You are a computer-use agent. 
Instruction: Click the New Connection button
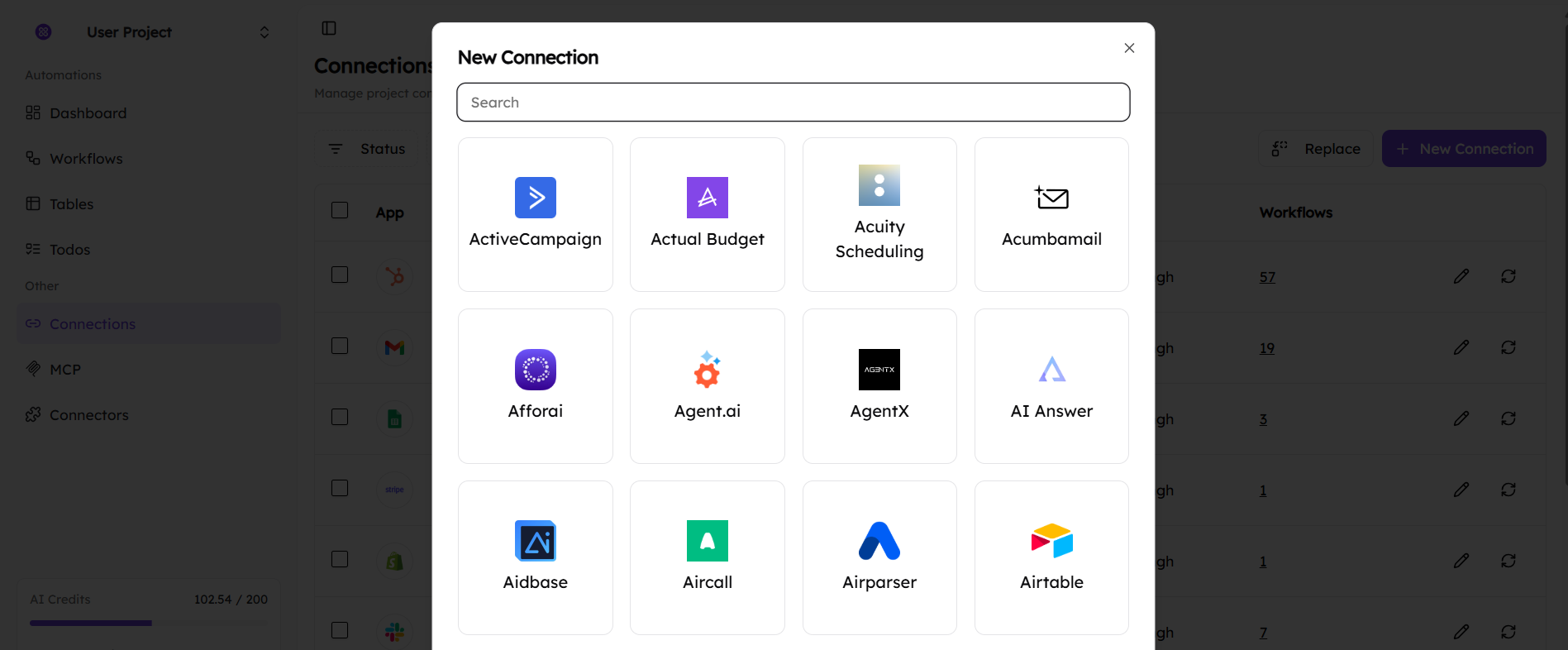tap(1463, 149)
